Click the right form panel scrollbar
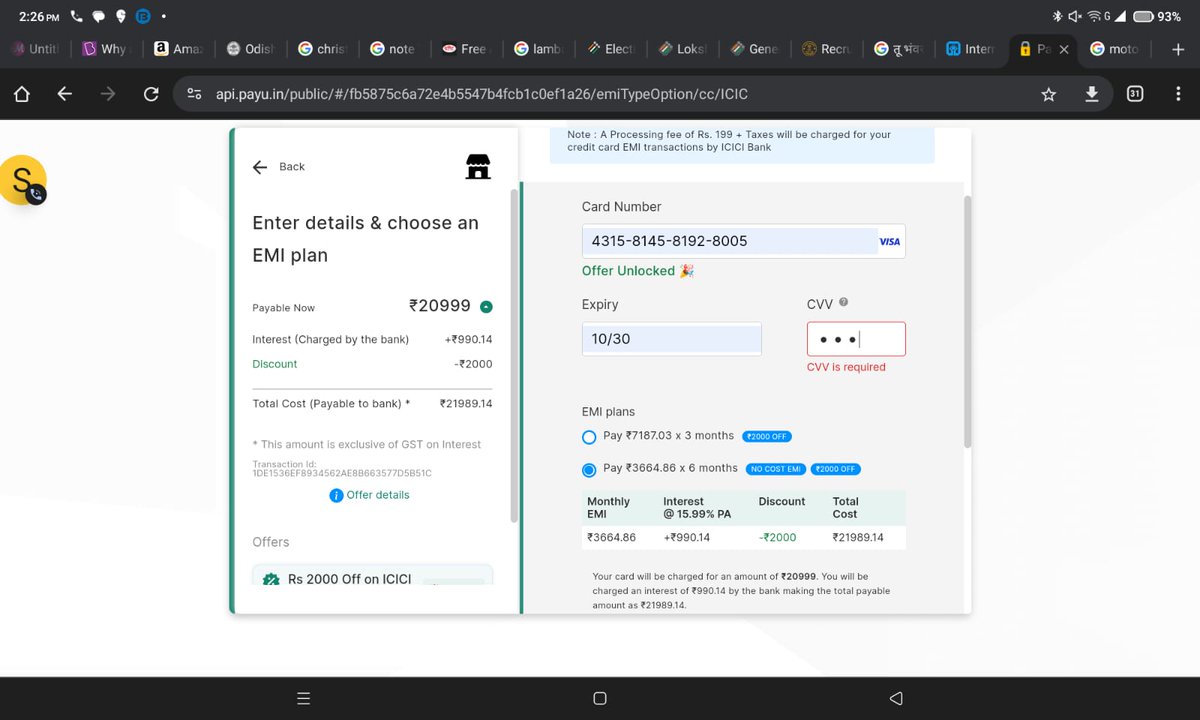This screenshot has width=1200, height=720. pyautogui.click(x=967, y=320)
